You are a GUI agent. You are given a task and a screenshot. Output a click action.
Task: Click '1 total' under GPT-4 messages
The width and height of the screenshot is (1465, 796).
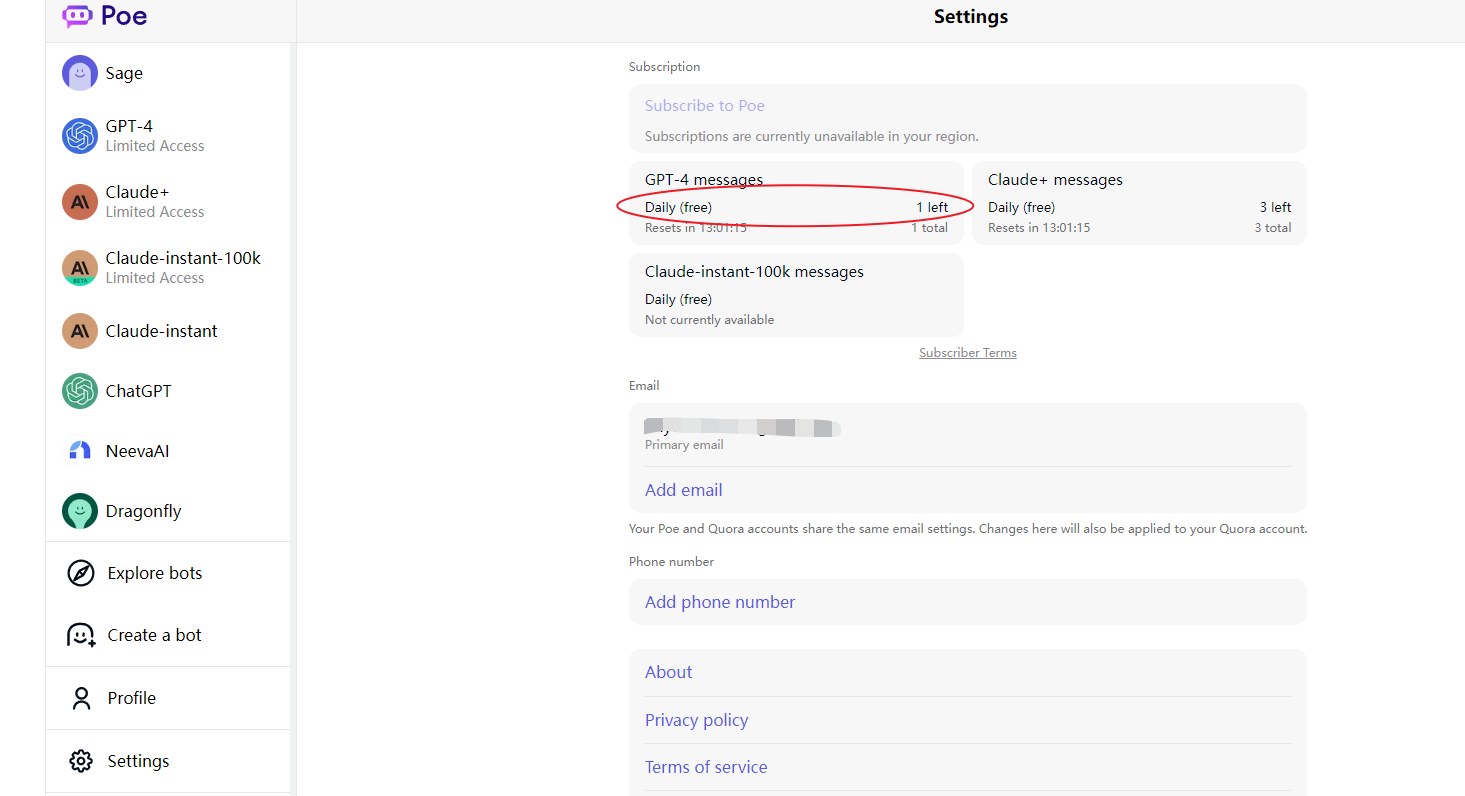point(930,228)
